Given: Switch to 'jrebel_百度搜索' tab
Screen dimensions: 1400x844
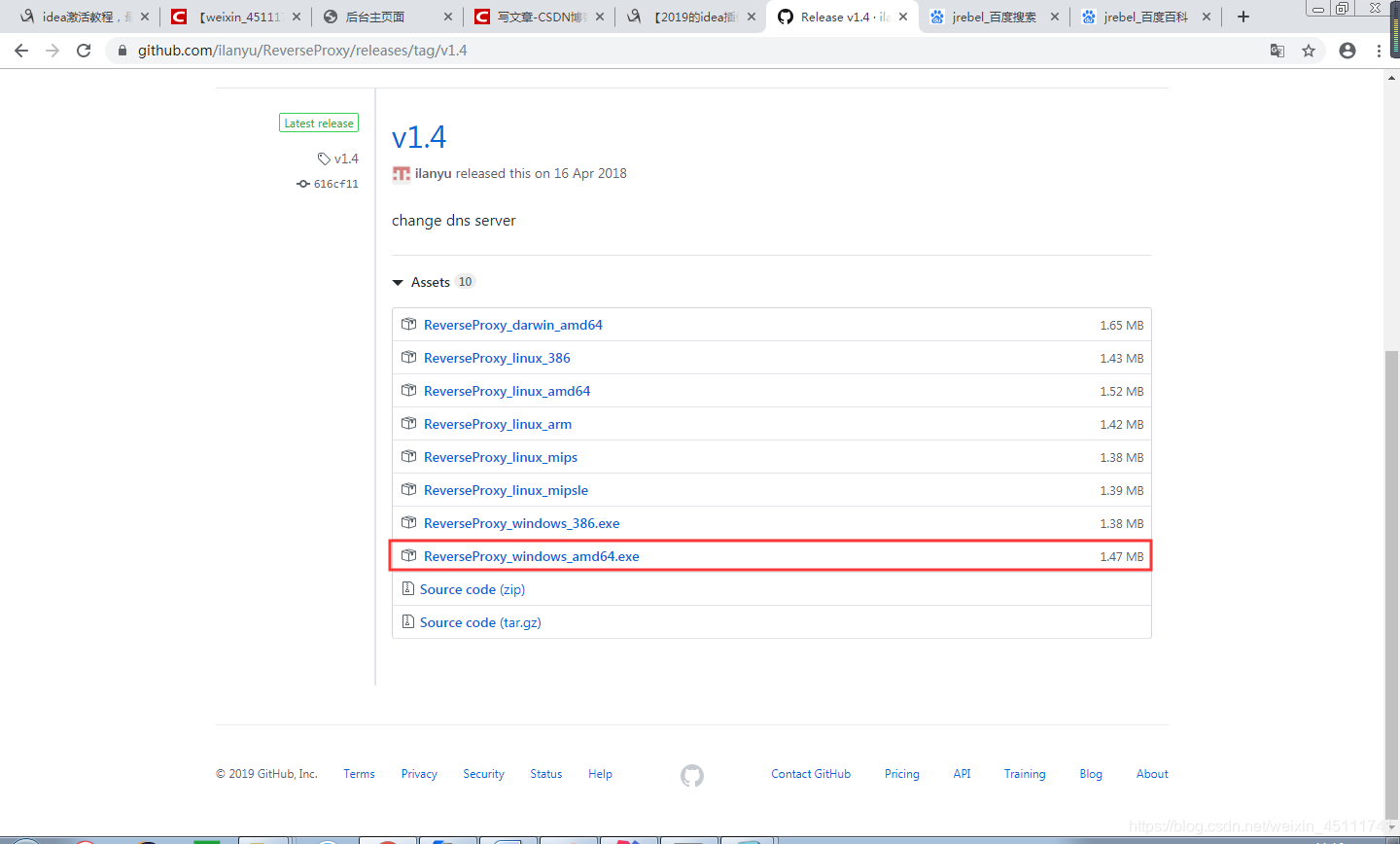Looking at the screenshot, I should coord(992,17).
